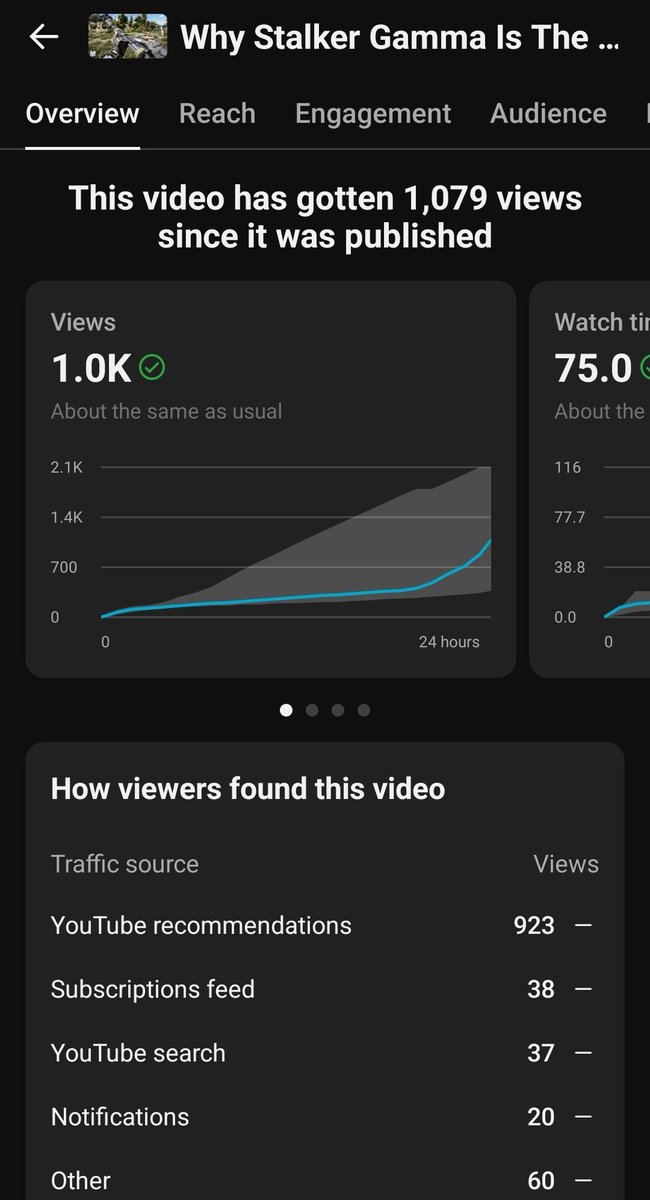Select the first carousel page dot
The height and width of the screenshot is (1200, 650).
click(286, 710)
